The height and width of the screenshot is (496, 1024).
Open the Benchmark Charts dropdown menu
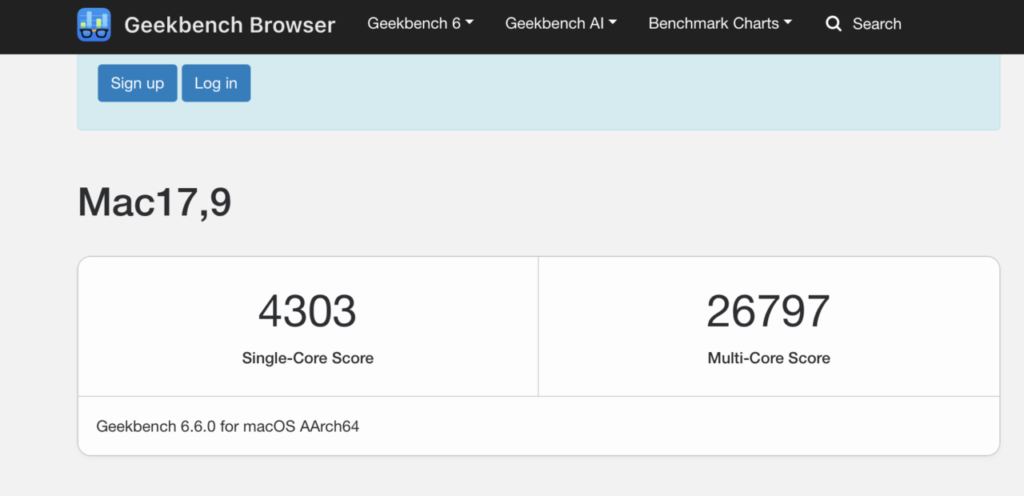[x=720, y=23]
